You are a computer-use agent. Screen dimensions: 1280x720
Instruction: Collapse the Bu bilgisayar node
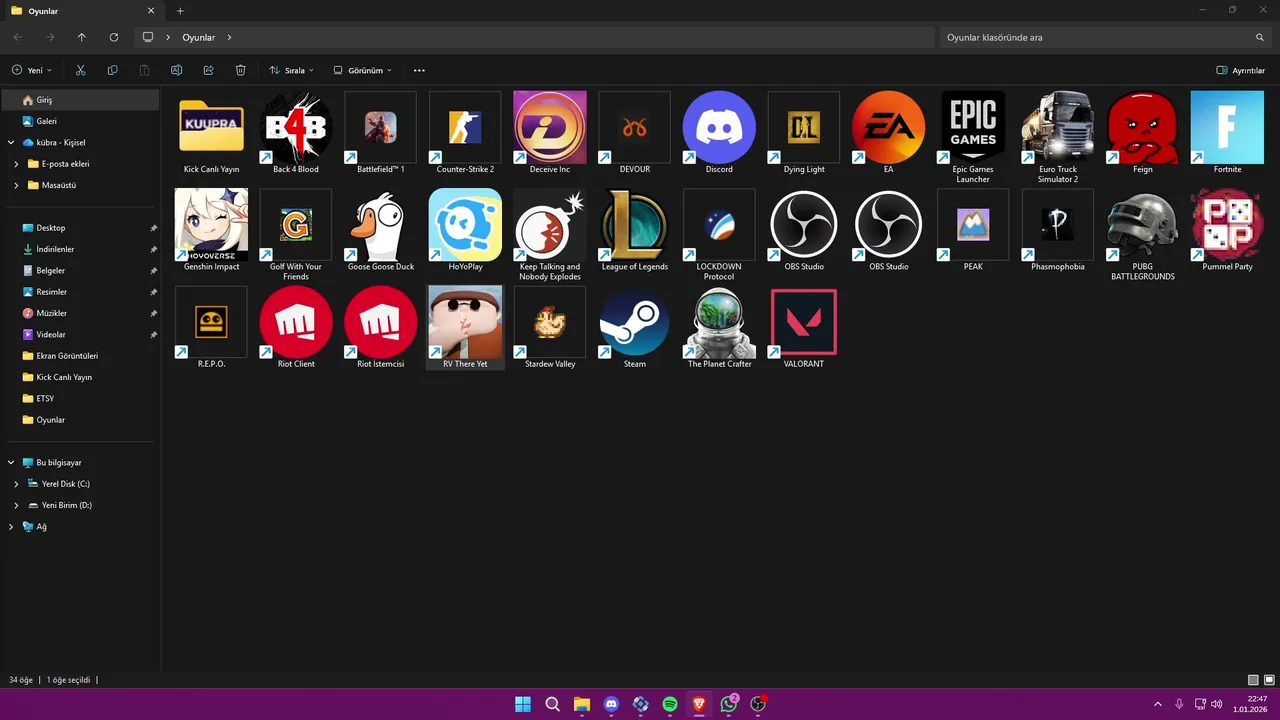click(x=10, y=463)
